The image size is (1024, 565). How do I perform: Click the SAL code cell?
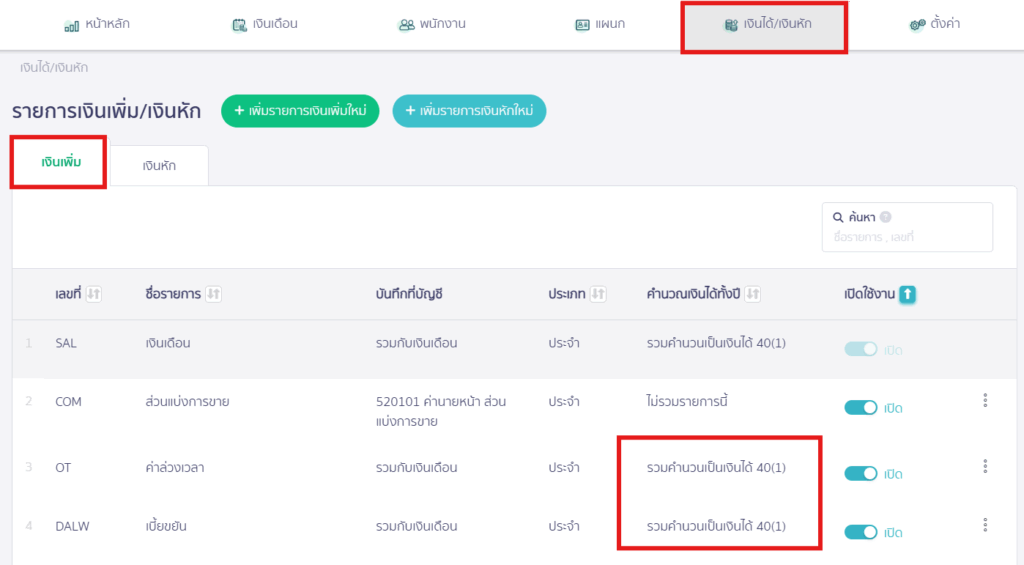pyautogui.click(x=66, y=343)
